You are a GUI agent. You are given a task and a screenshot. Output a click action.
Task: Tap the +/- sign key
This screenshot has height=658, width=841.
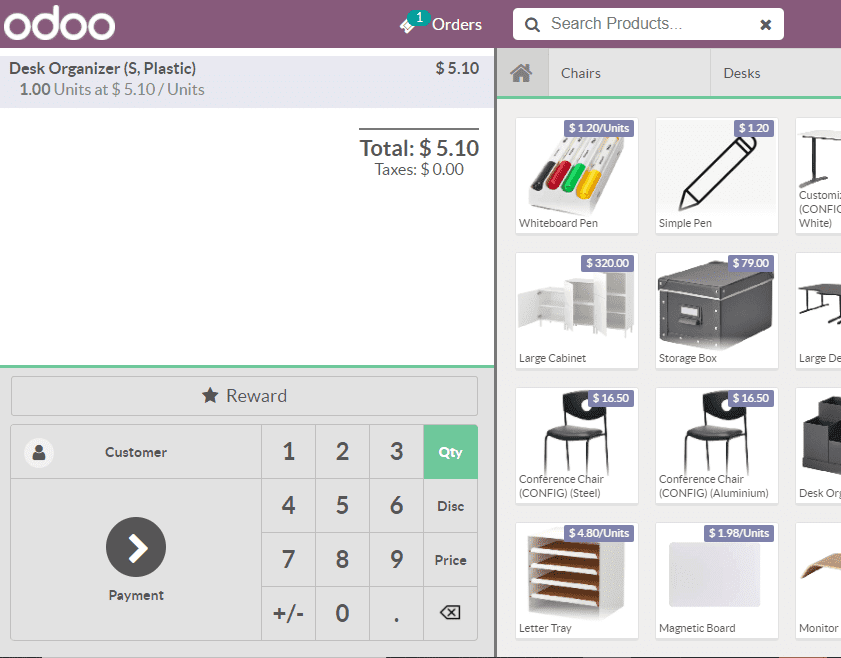(289, 613)
